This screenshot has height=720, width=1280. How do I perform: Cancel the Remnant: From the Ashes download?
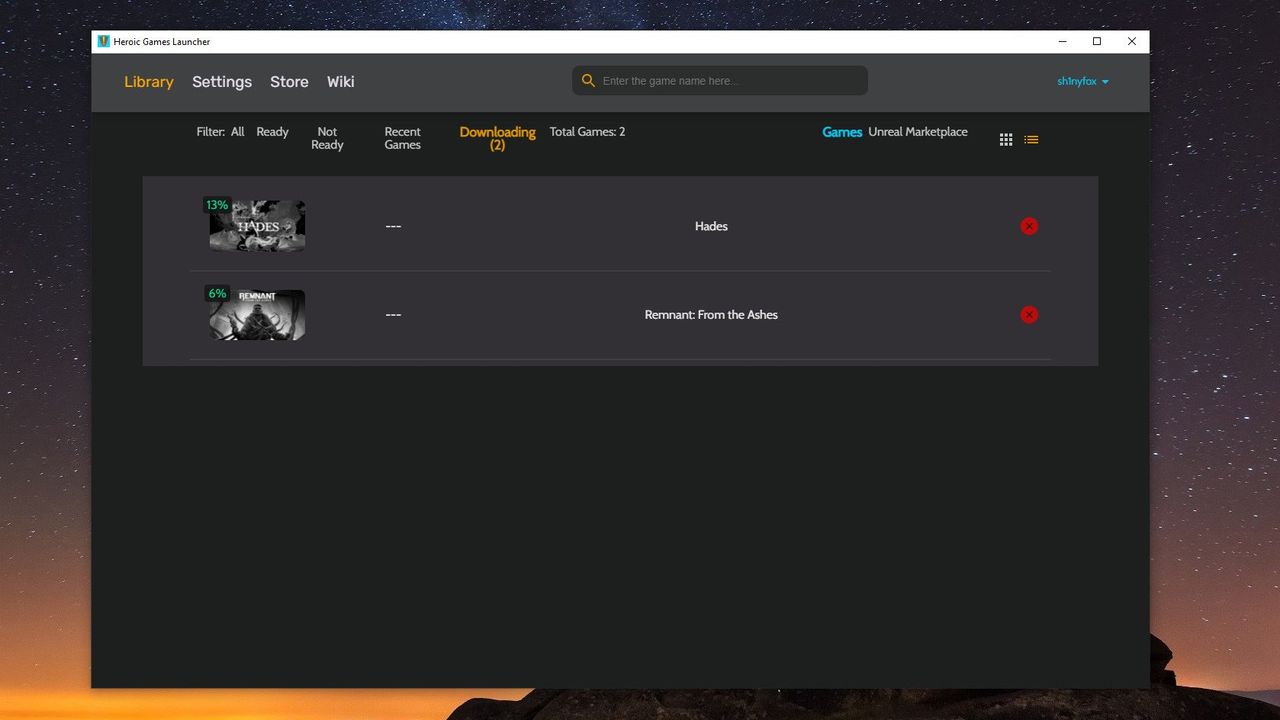pos(1029,315)
